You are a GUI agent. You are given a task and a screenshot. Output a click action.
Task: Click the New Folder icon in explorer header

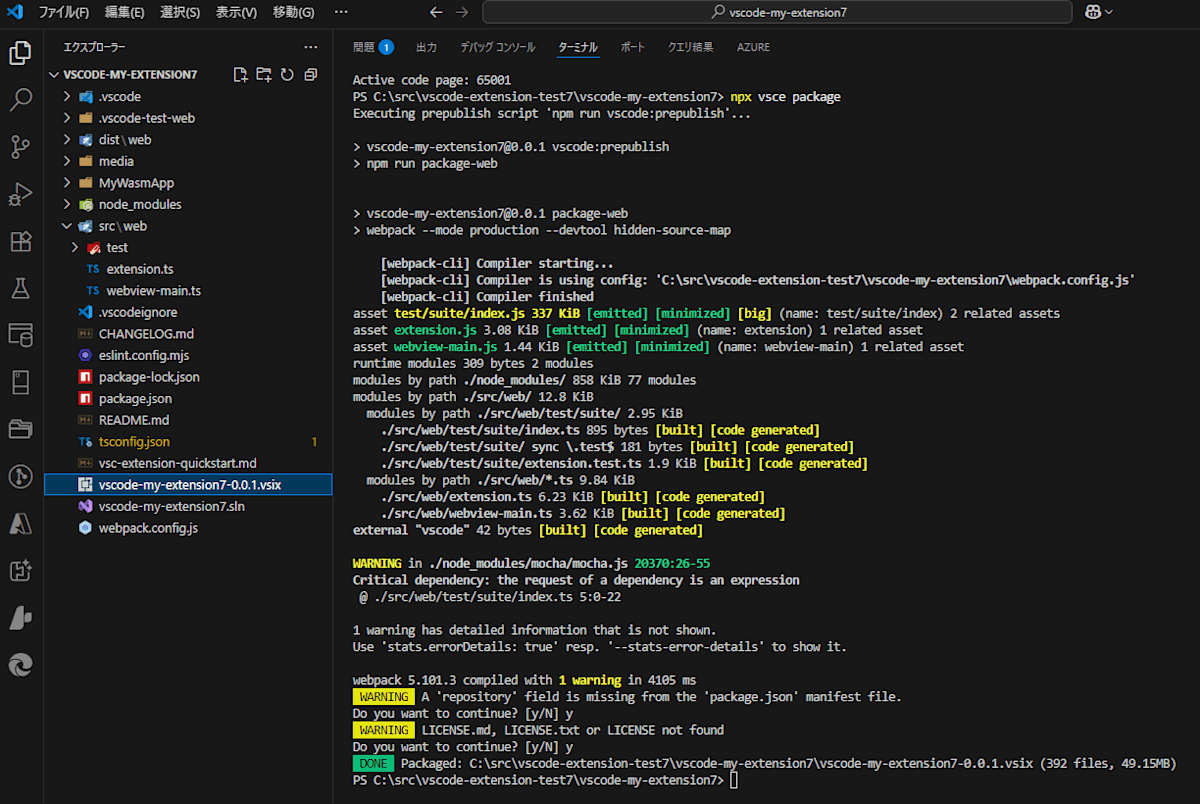click(263, 75)
